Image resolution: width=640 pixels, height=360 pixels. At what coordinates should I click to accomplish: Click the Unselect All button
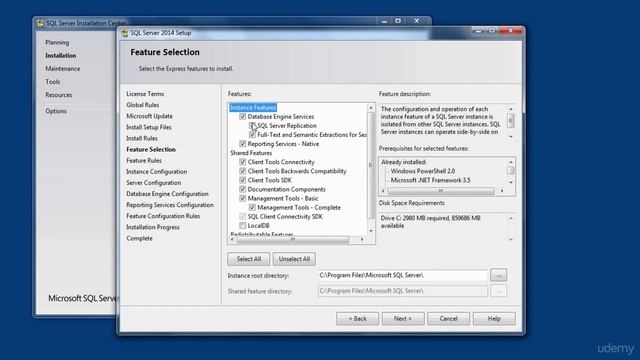point(294,259)
